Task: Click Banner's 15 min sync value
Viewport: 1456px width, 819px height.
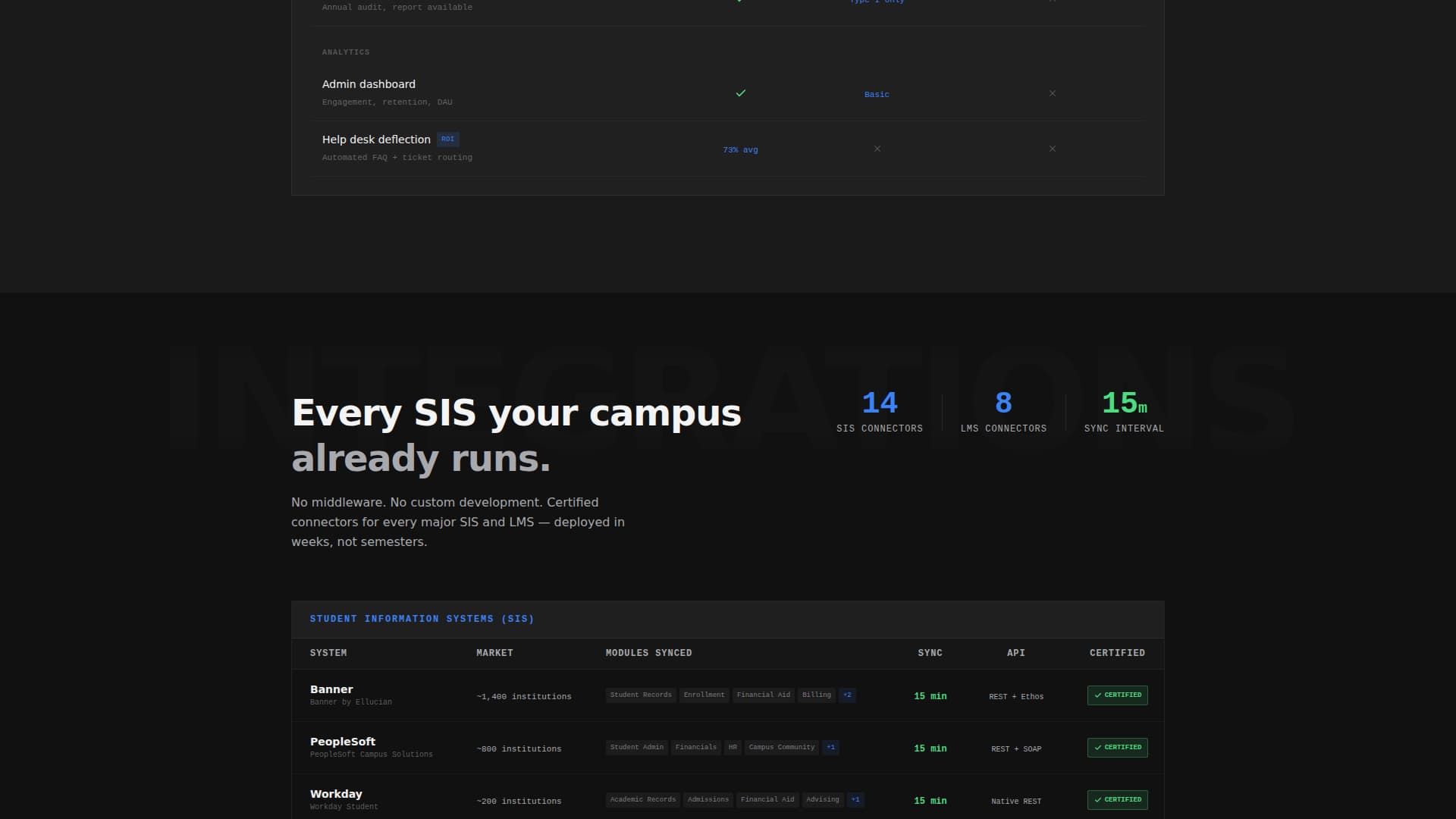Action: click(x=930, y=696)
